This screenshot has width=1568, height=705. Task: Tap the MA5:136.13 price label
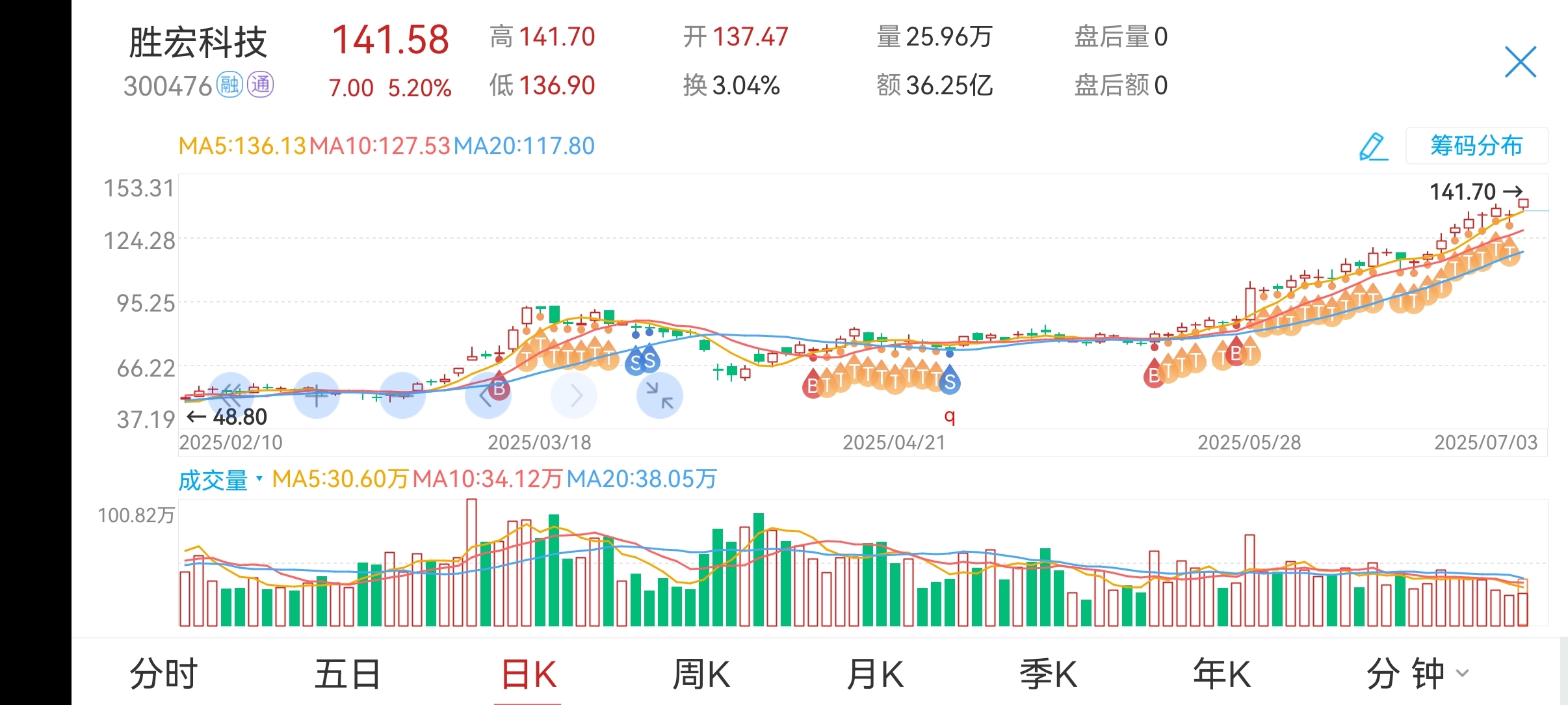242,146
